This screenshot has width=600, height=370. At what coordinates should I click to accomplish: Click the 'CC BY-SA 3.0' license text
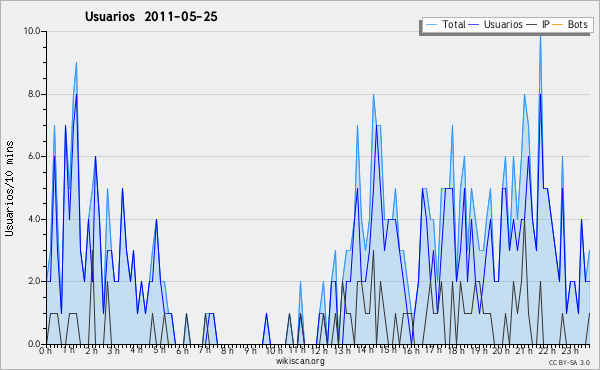coord(569,362)
